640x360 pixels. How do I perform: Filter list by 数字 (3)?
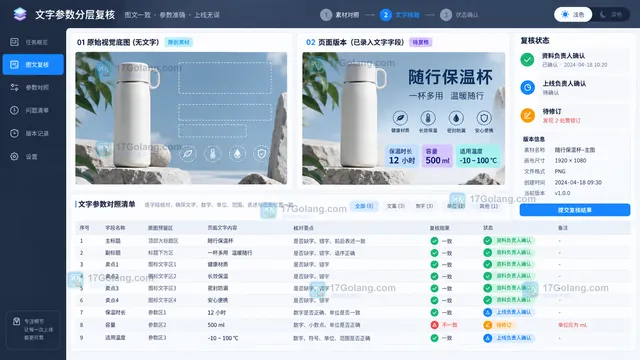(424, 206)
